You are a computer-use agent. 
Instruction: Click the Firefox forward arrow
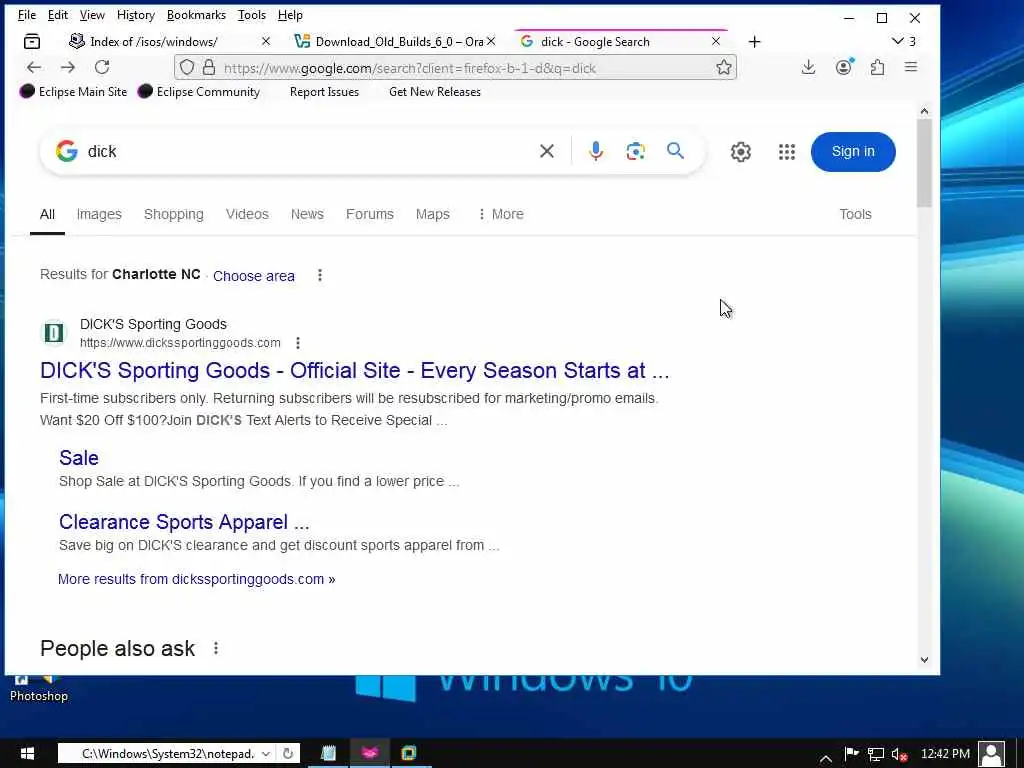coord(68,67)
